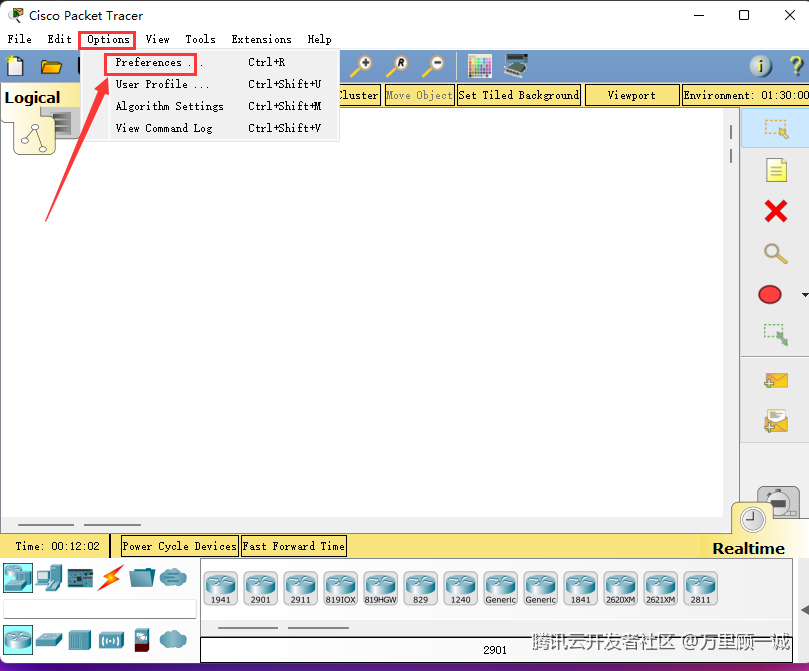Click Set Tiled Background button
809x671 pixels.
click(x=519, y=95)
